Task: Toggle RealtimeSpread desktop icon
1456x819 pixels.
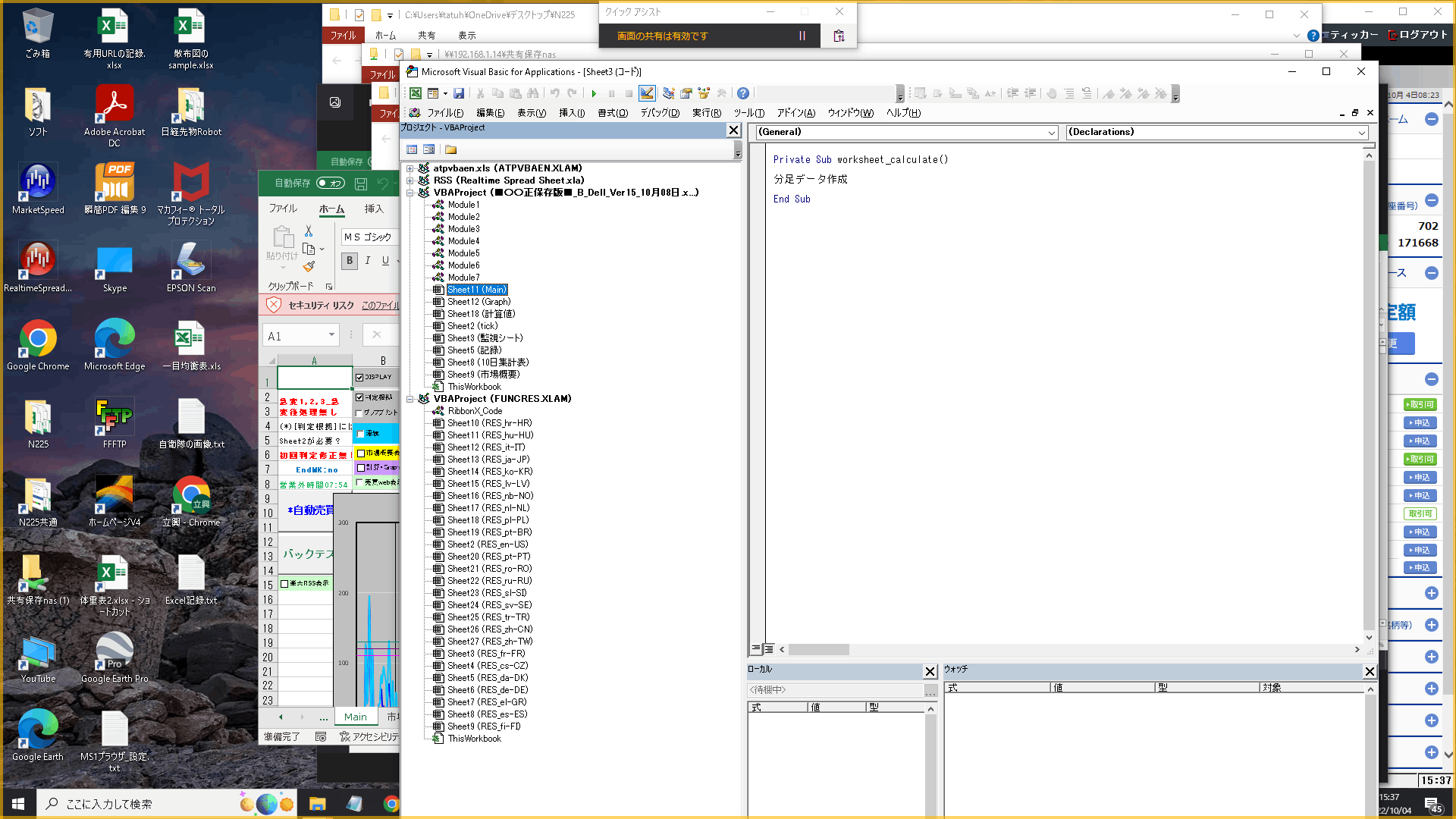Action: (x=37, y=265)
